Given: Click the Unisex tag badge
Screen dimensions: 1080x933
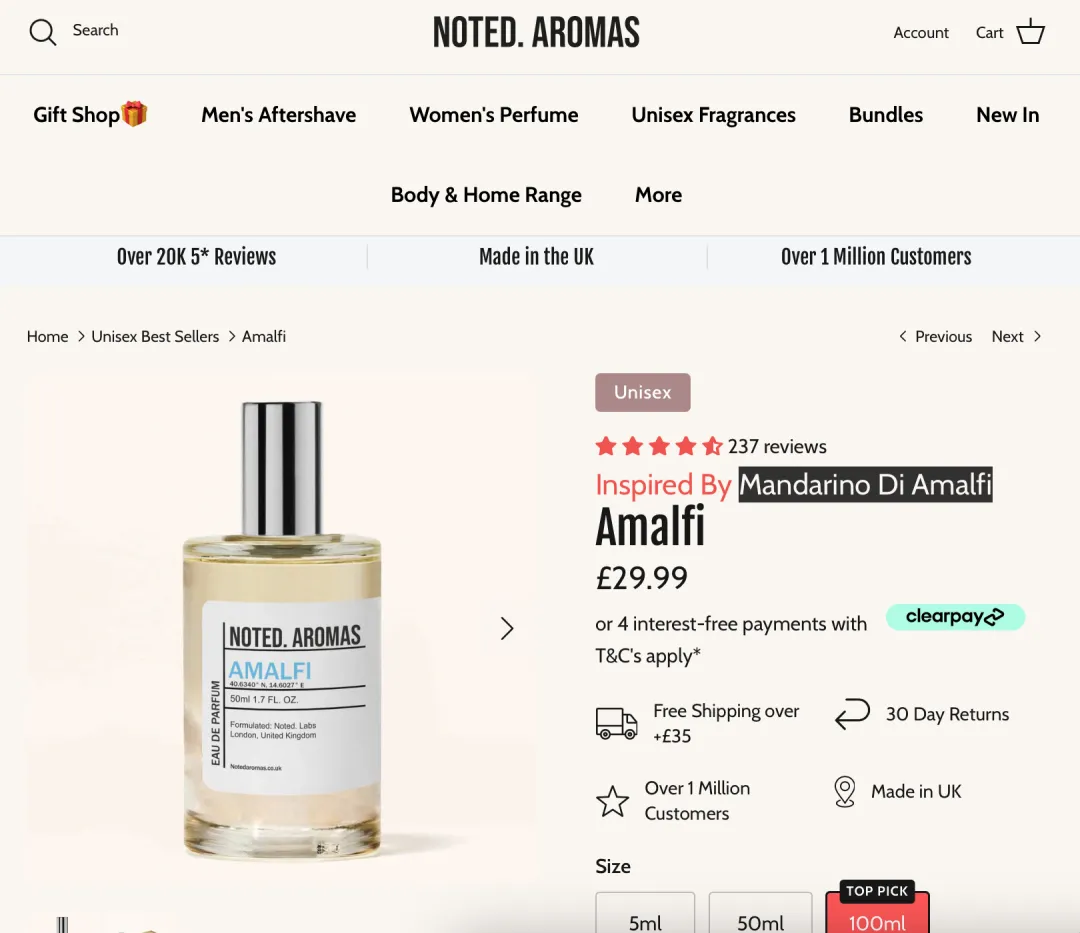Looking at the screenshot, I should [643, 392].
